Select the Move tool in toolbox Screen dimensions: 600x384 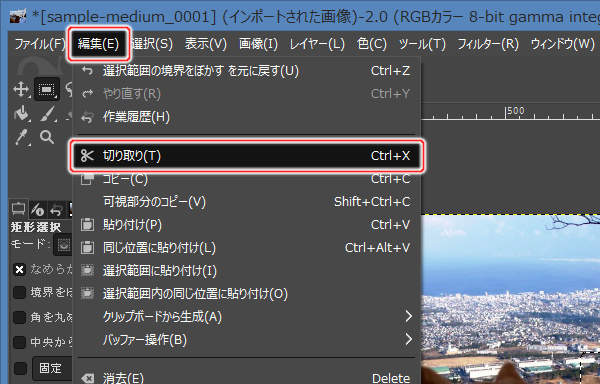point(20,89)
